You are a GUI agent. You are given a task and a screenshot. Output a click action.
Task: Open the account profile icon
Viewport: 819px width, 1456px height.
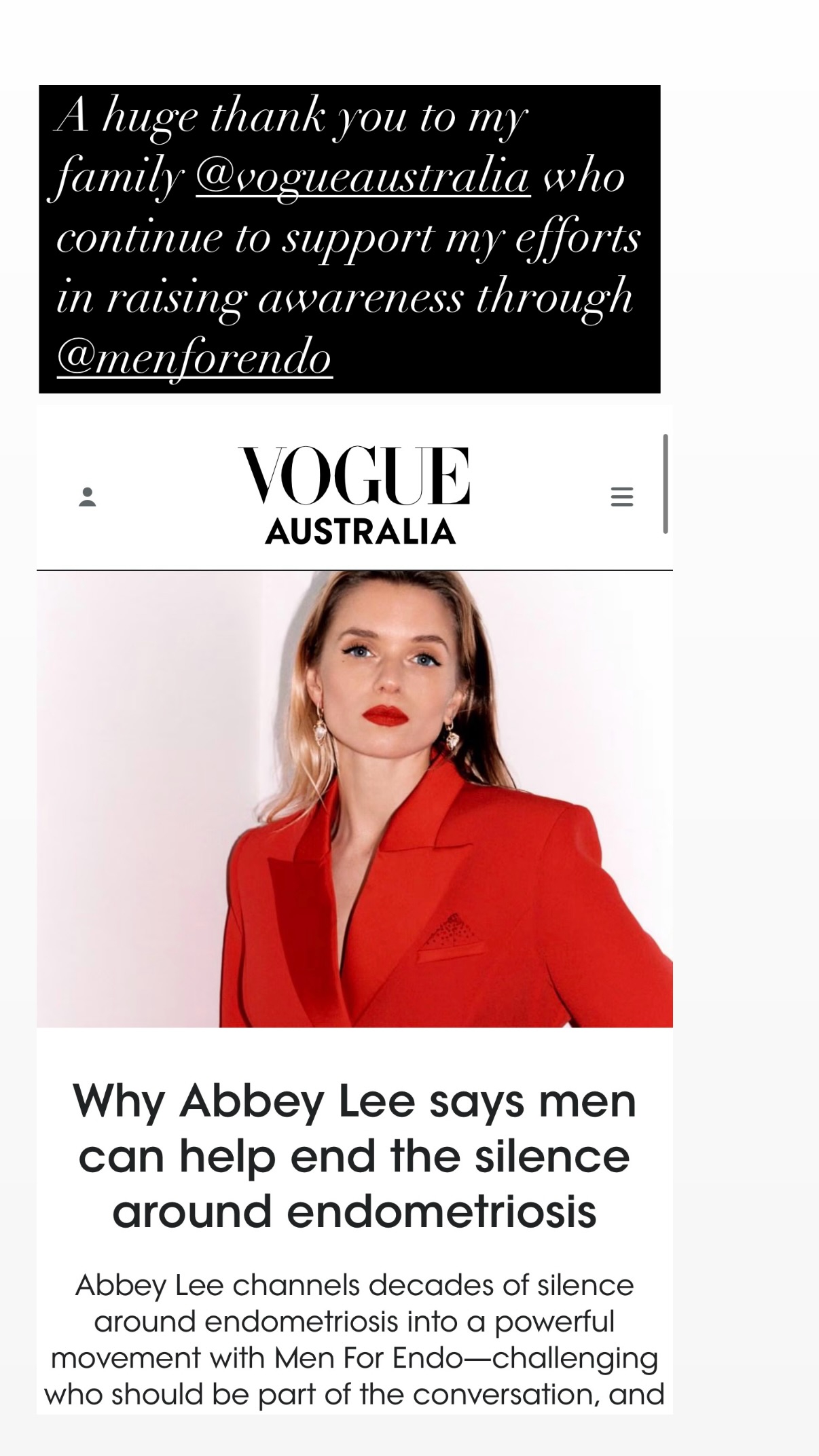(x=87, y=496)
